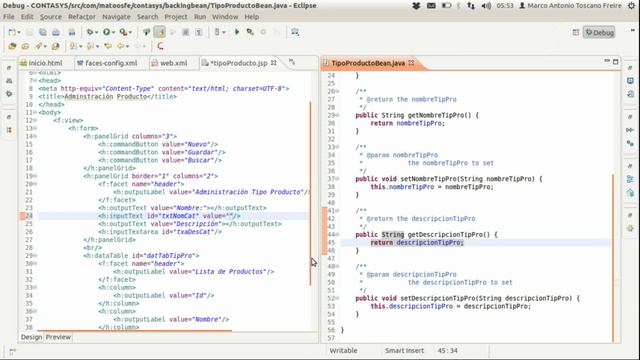Collapse the f:view fold at line 12
The height and width of the screenshot is (360, 640).
pos(36,120)
